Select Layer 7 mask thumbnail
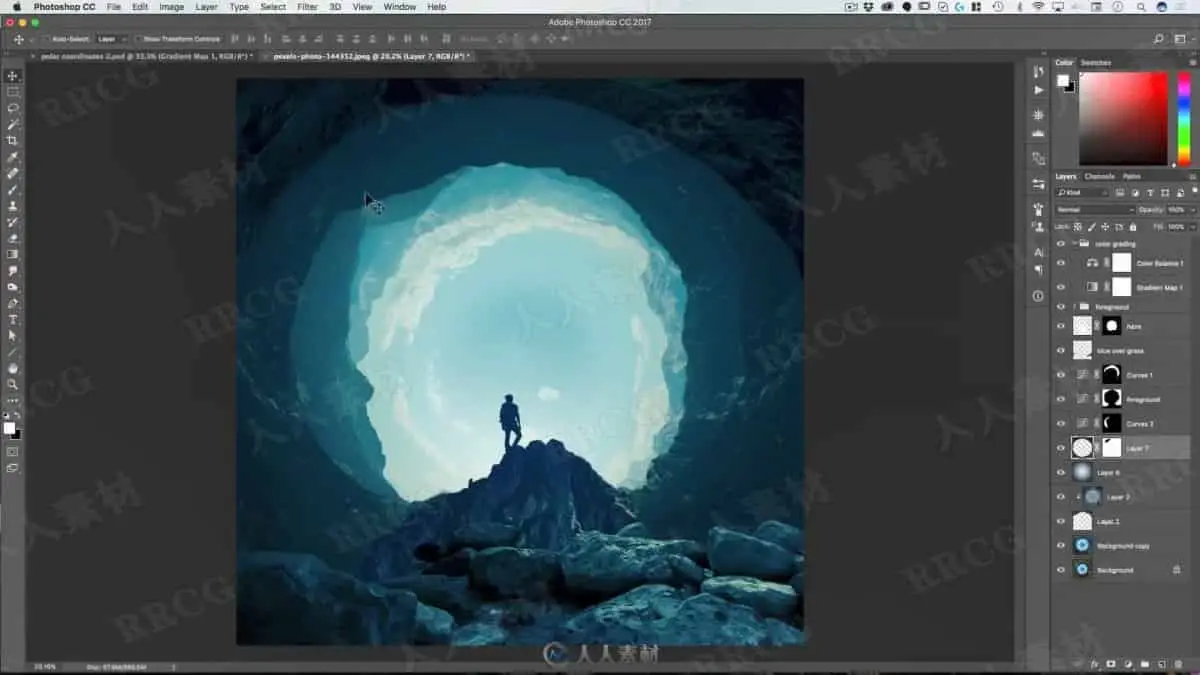Image resolution: width=1200 pixels, height=675 pixels. (x=1112, y=448)
